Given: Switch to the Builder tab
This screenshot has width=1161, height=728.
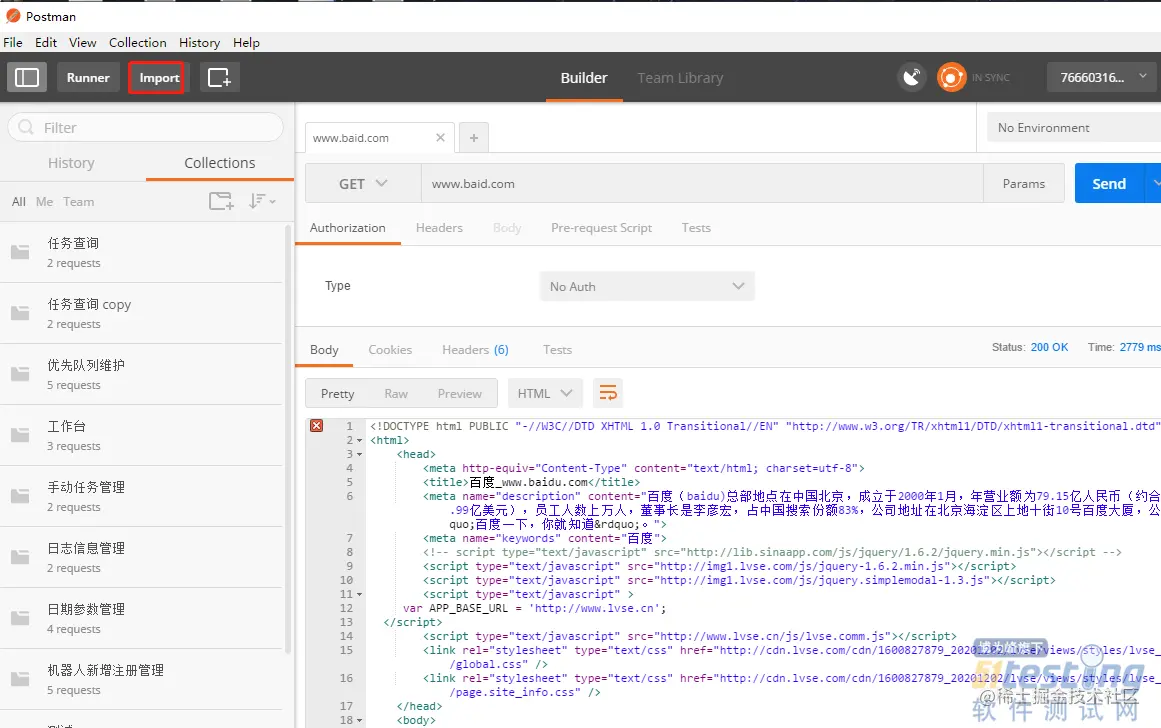Looking at the screenshot, I should click(583, 78).
